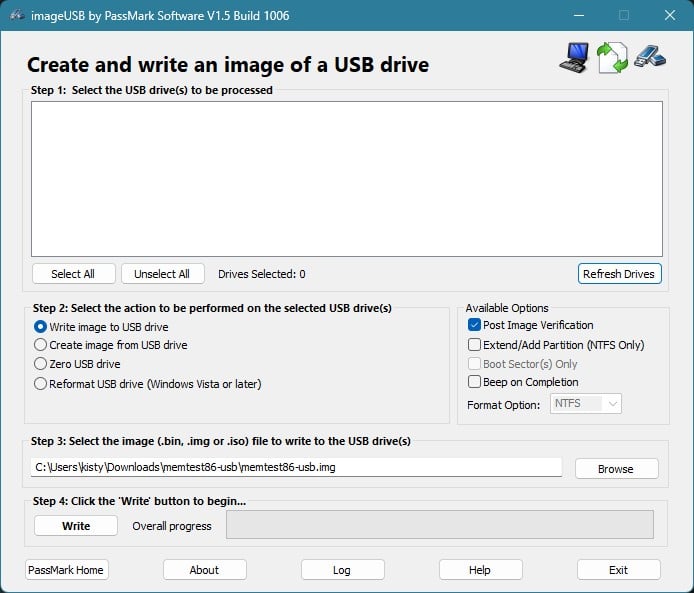
Task: Exit the application via Exit button
Action: (x=618, y=570)
